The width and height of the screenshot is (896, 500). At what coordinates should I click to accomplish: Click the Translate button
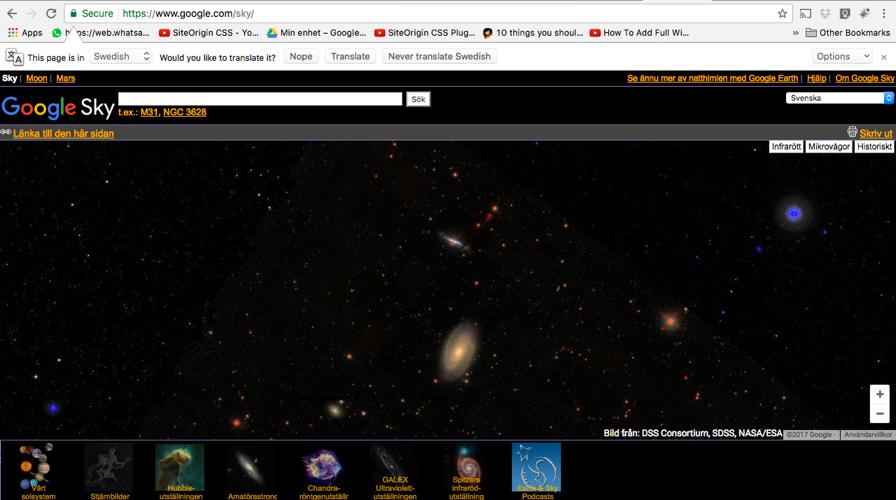click(350, 56)
